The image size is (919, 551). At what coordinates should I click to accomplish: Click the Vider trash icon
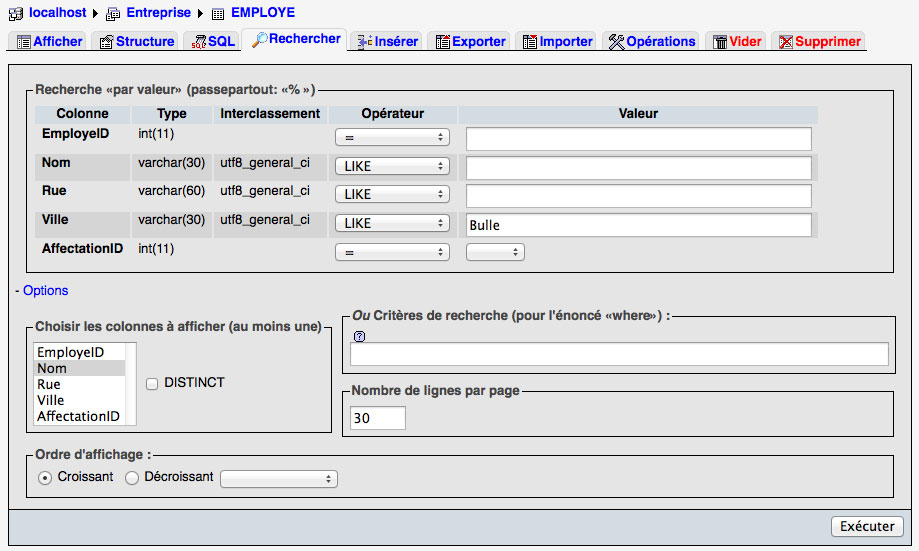tap(720, 42)
